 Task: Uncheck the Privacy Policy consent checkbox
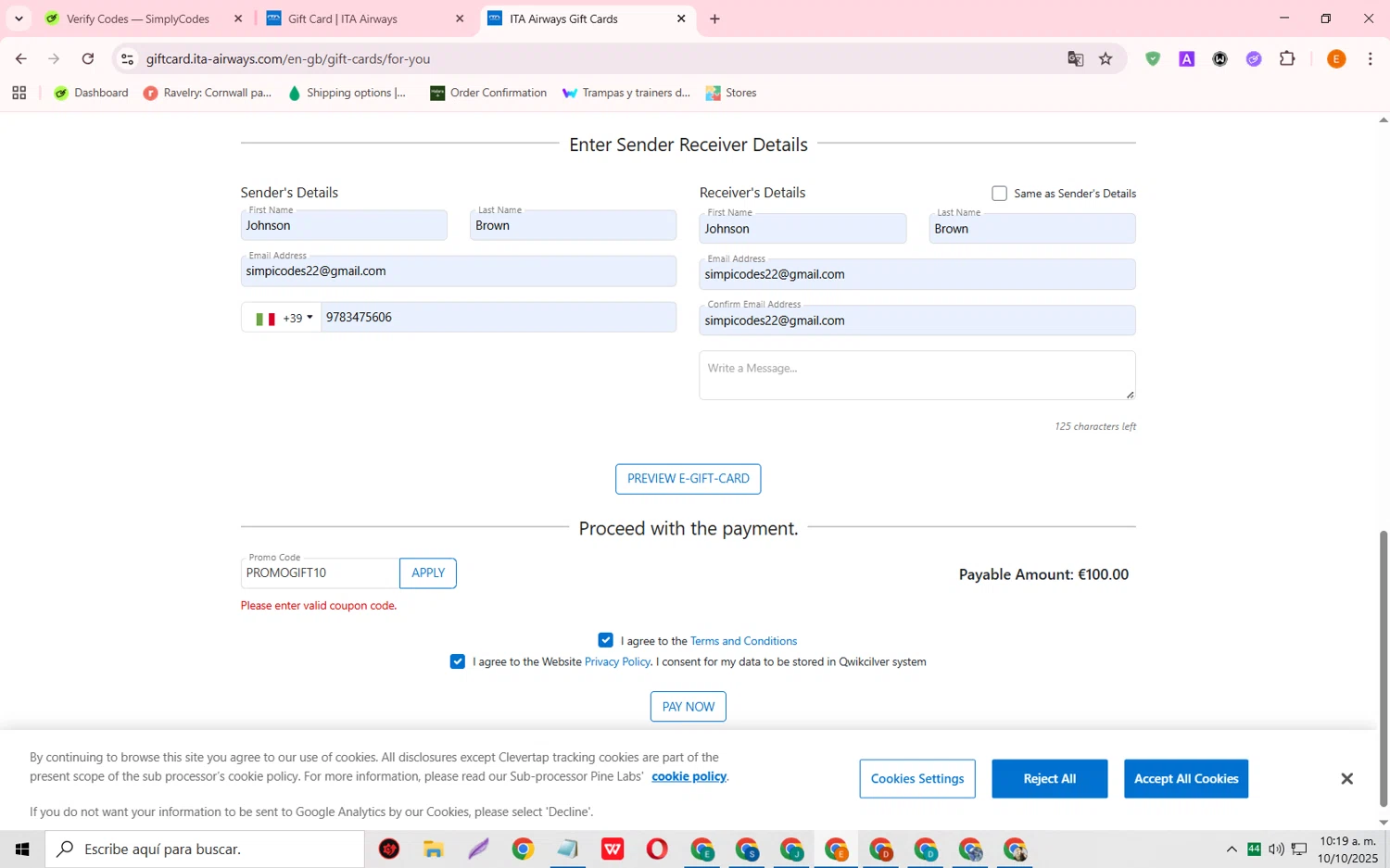click(x=458, y=661)
